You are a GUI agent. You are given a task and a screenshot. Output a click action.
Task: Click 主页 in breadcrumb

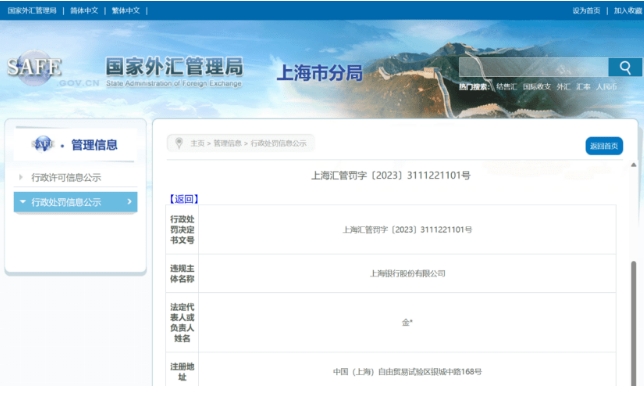pos(197,143)
